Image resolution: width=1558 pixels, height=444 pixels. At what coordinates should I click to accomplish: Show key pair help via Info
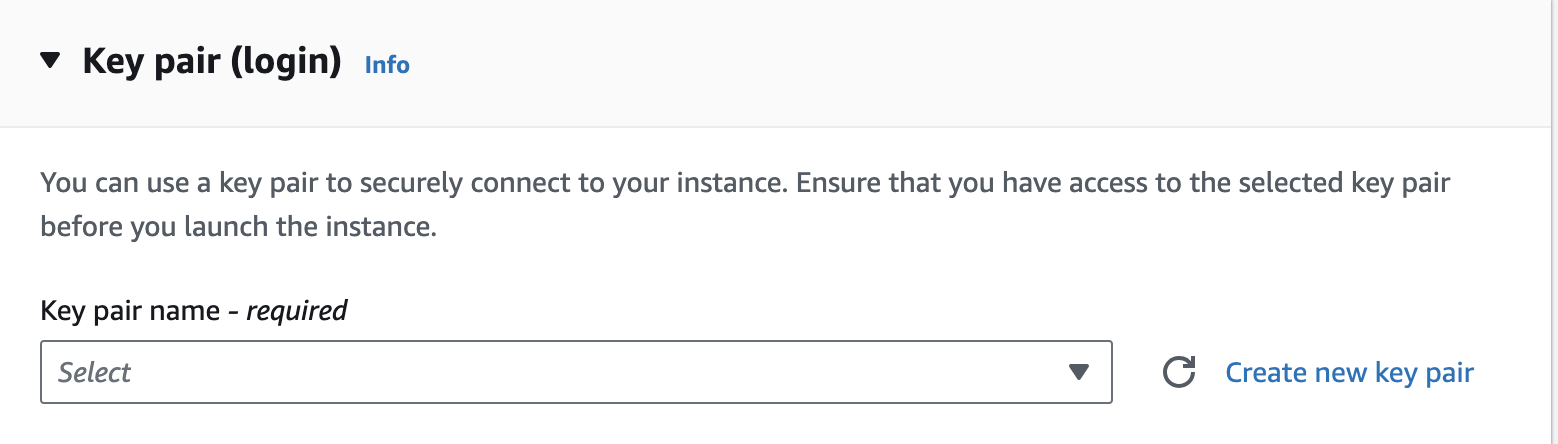pyautogui.click(x=387, y=65)
